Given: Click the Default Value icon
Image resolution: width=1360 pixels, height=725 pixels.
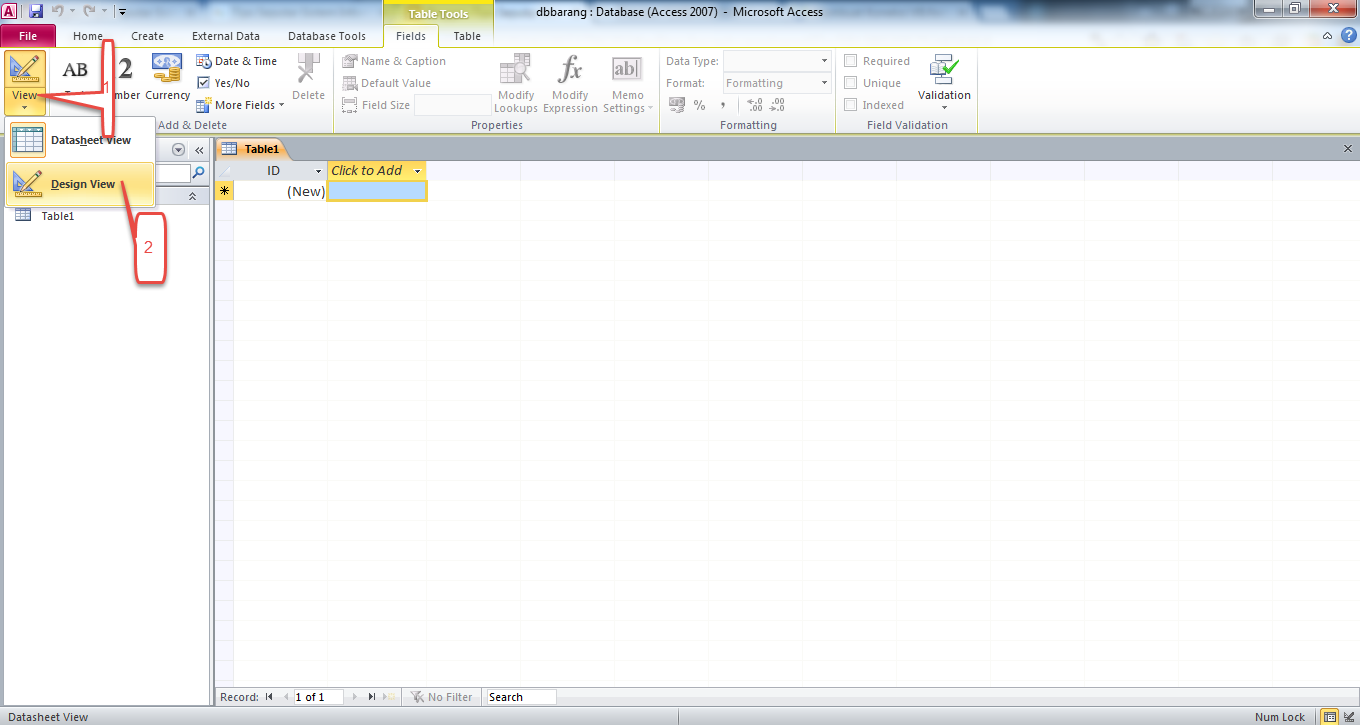Looking at the screenshot, I should (x=350, y=83).
